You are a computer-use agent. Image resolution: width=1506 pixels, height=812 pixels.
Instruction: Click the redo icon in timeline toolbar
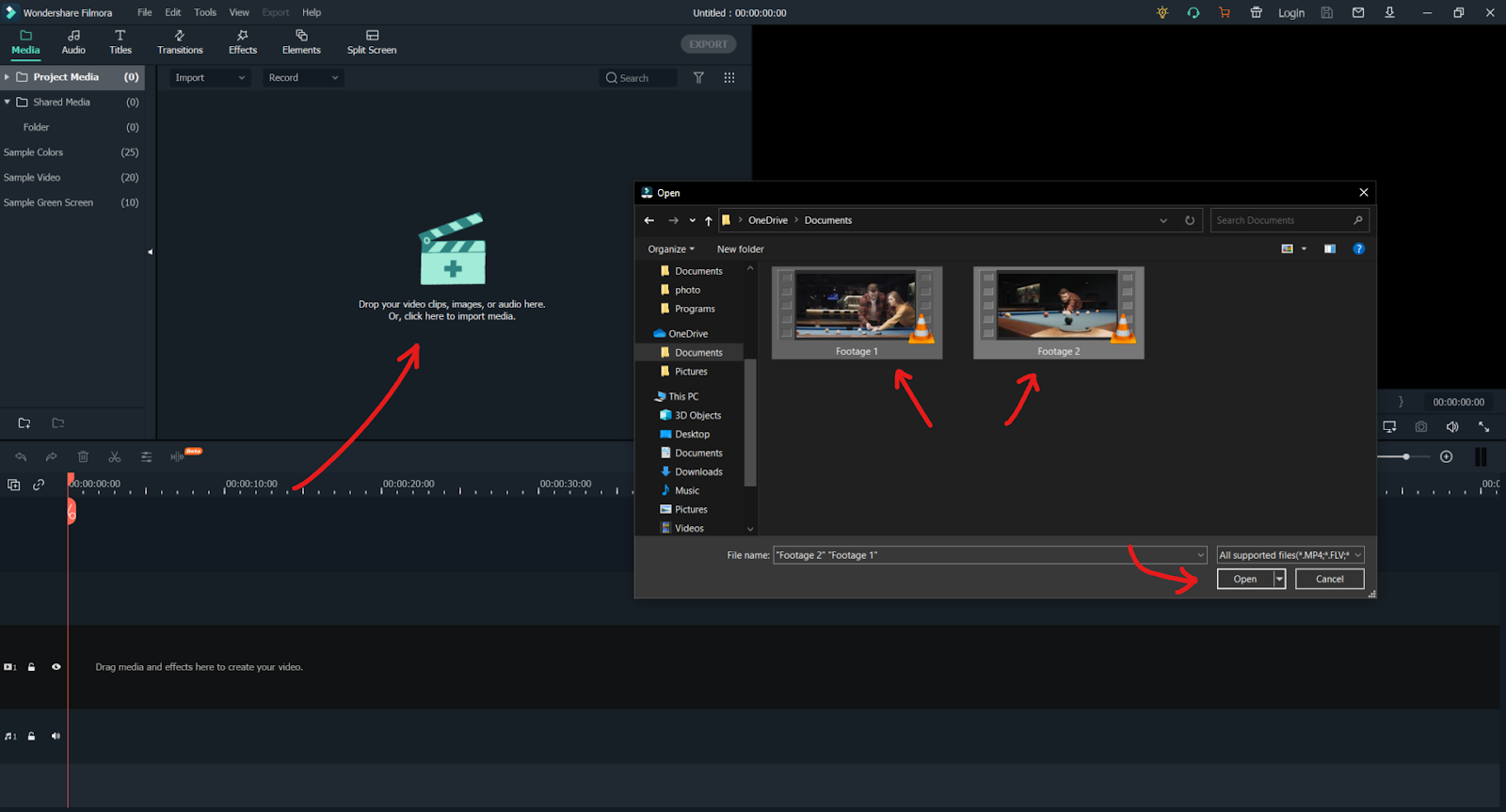pyautogui.click(x=52, y=457)
